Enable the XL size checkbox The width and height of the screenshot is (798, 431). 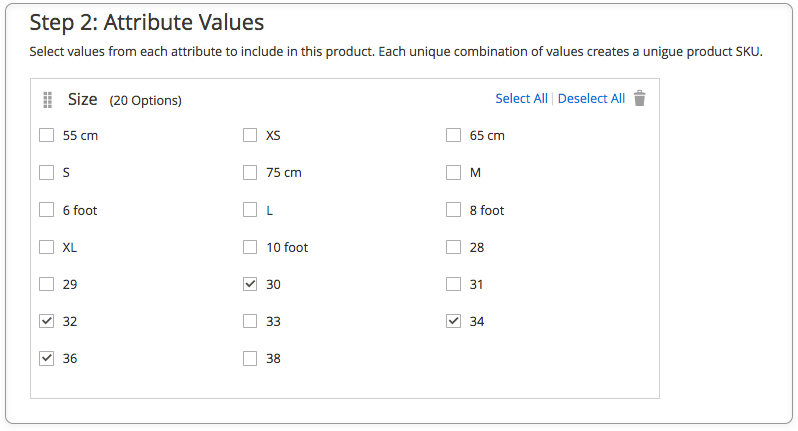[x=46, y=247]
